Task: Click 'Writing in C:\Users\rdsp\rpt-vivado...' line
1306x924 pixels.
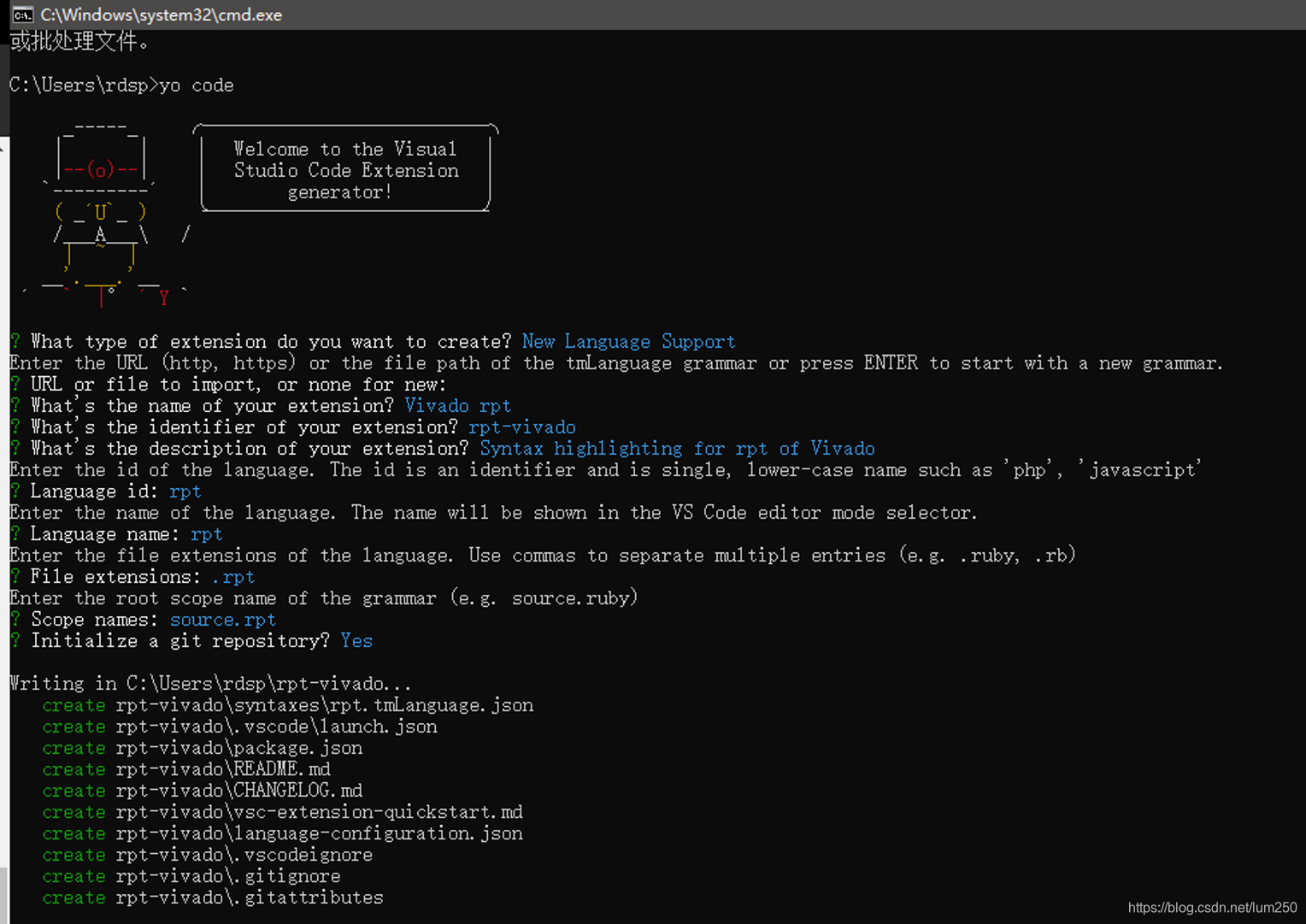Action: [210, 684]
